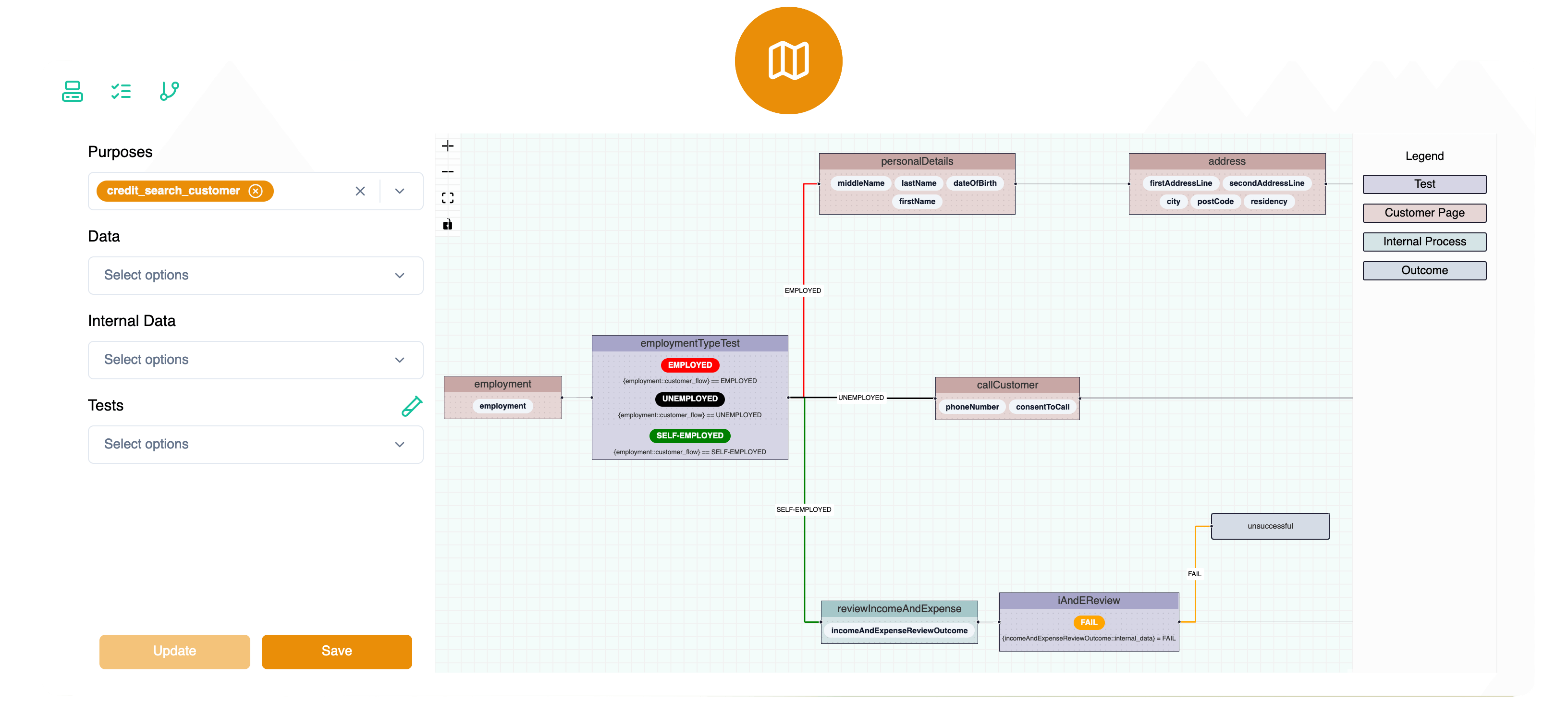Open the server/data pages icon

(73, 91)
